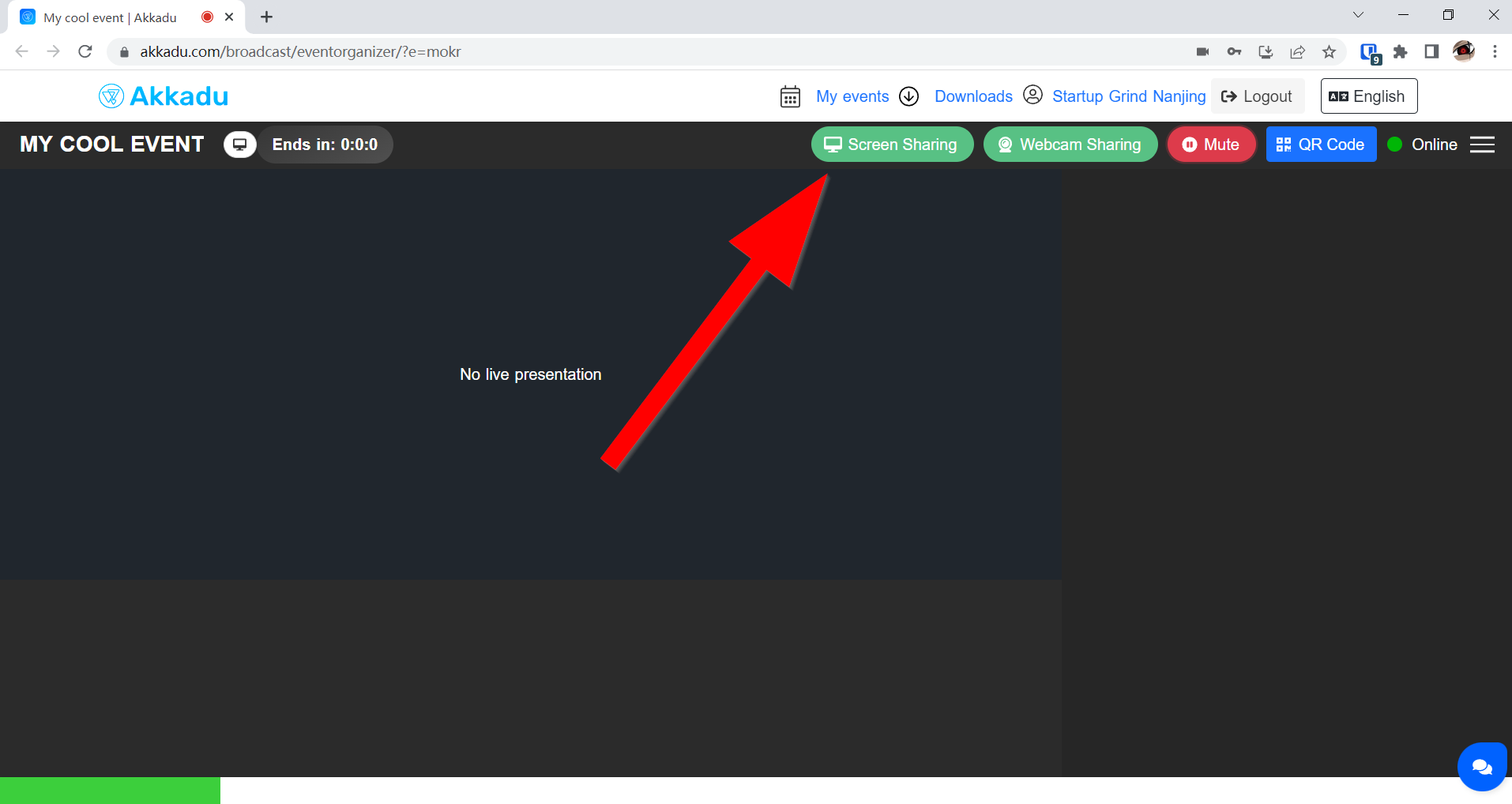Click the user profile icon
Viewport: 1512px width, 804px height.
pos(1032,95)
